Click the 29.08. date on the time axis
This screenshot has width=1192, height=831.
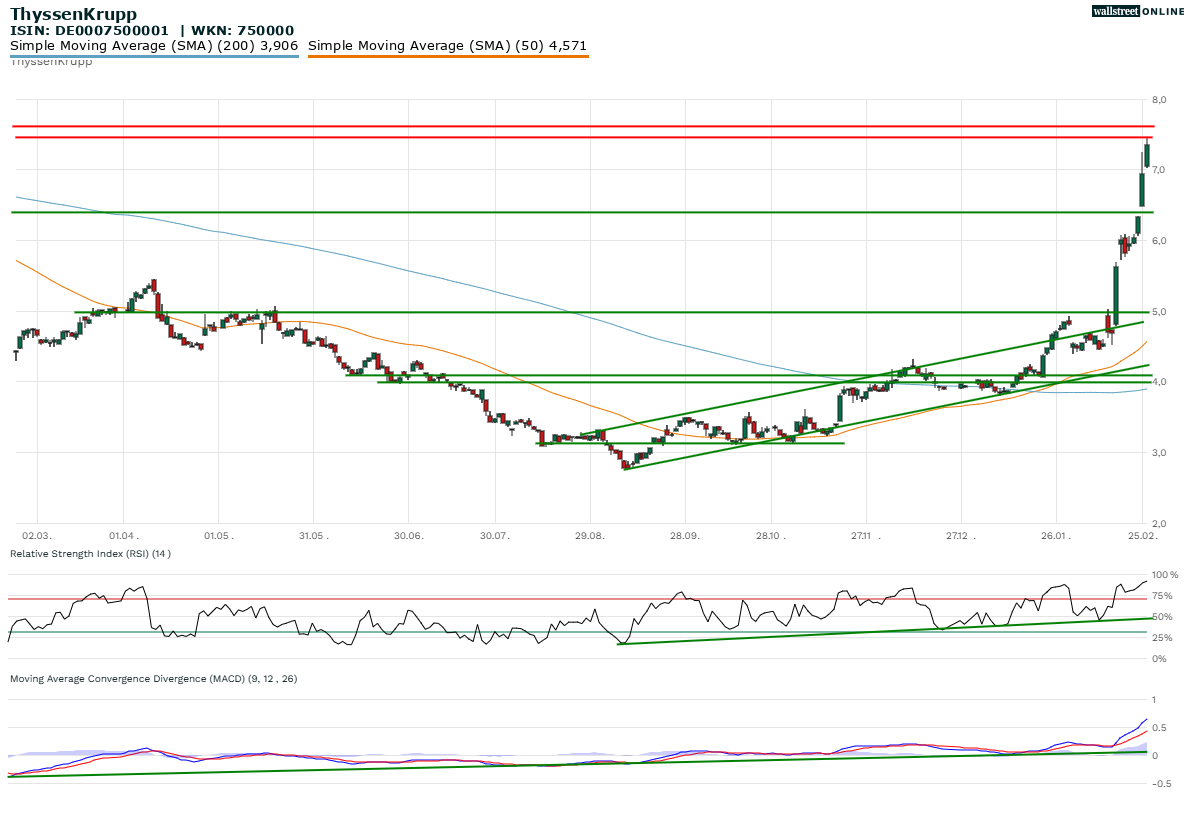coord(590,536)
